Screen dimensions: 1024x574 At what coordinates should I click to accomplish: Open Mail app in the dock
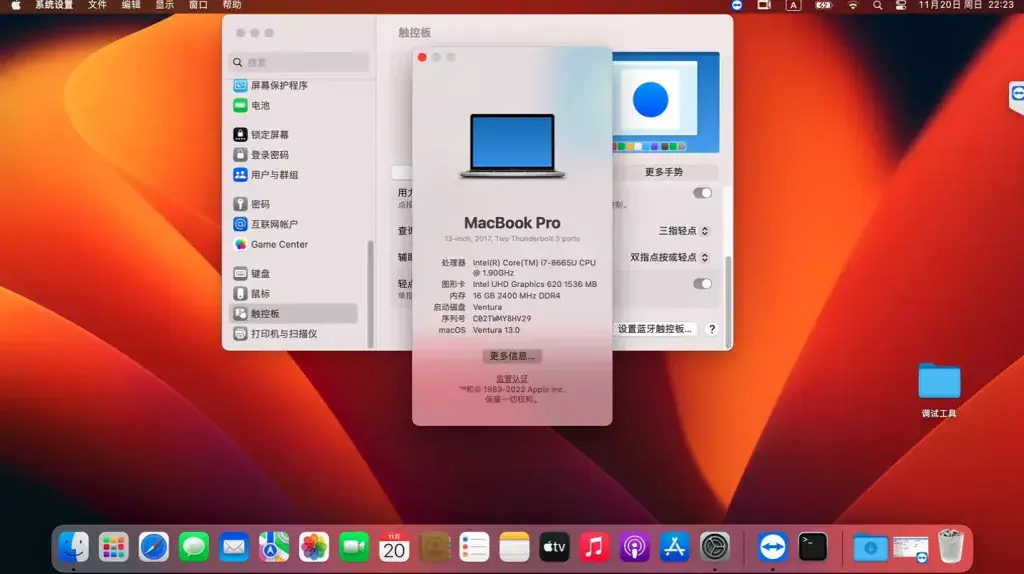[x=234, y=547]
